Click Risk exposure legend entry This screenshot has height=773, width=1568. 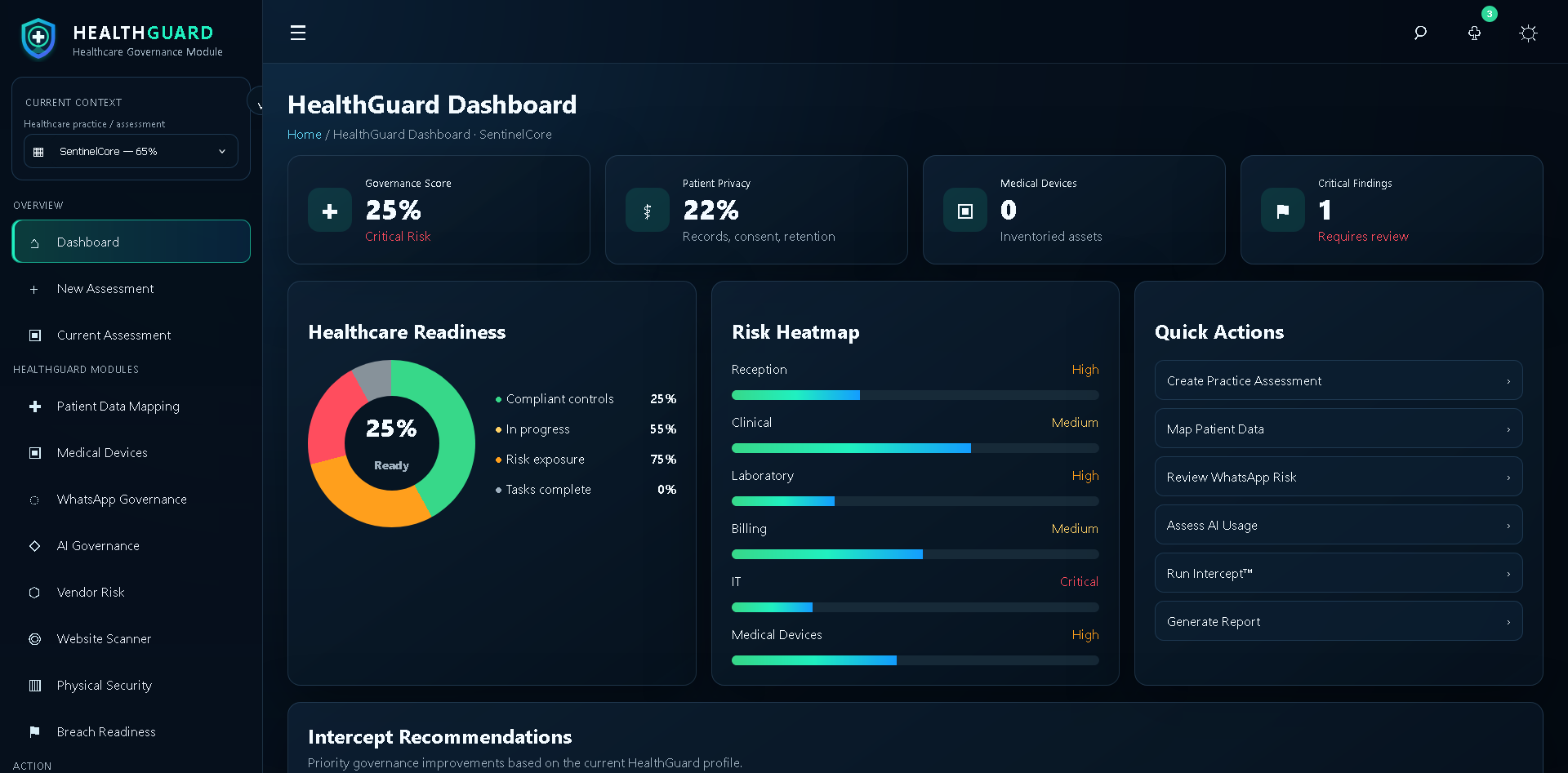click(586, 460)
